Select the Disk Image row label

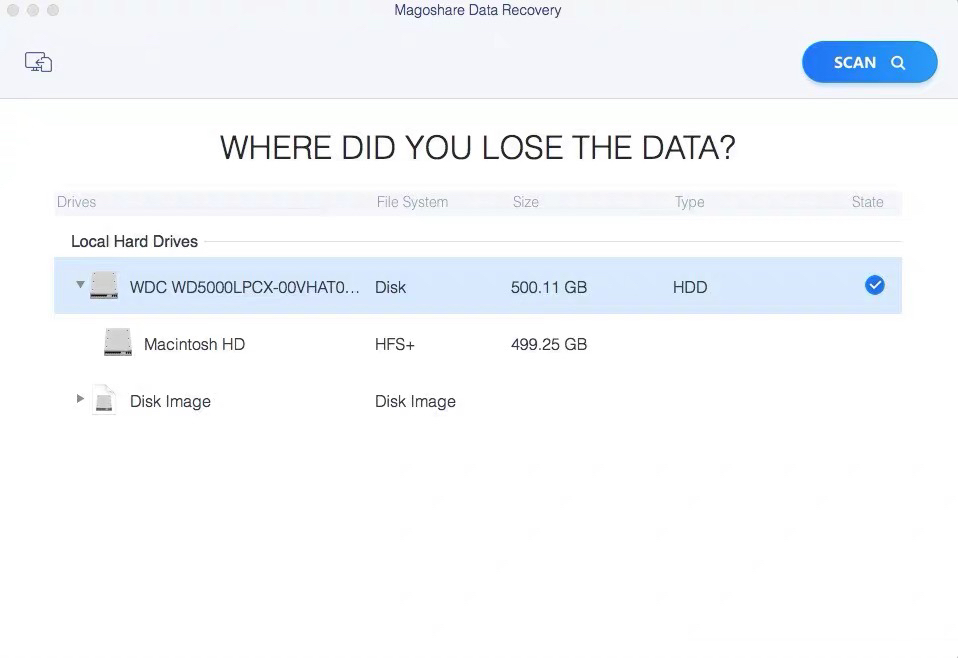point(170,402)
